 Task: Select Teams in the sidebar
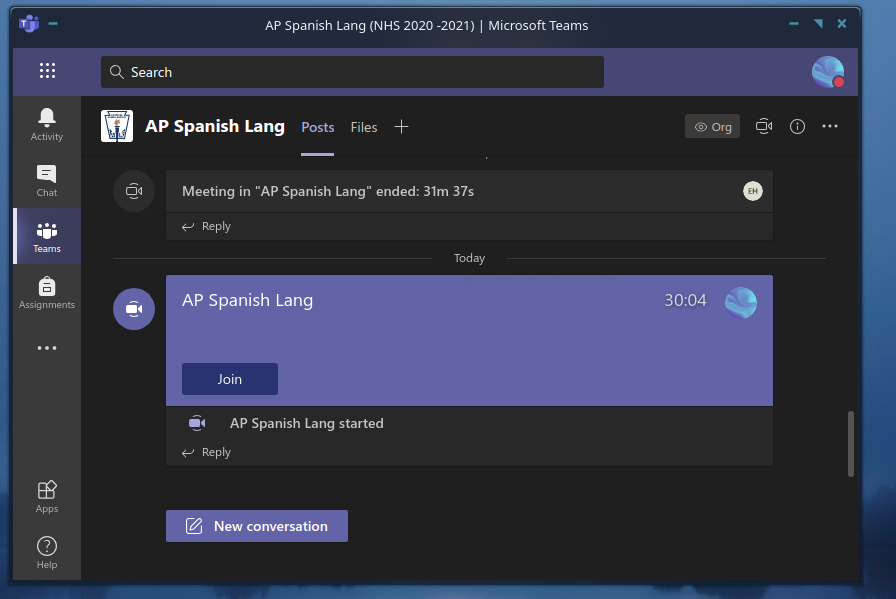[47, 236]
